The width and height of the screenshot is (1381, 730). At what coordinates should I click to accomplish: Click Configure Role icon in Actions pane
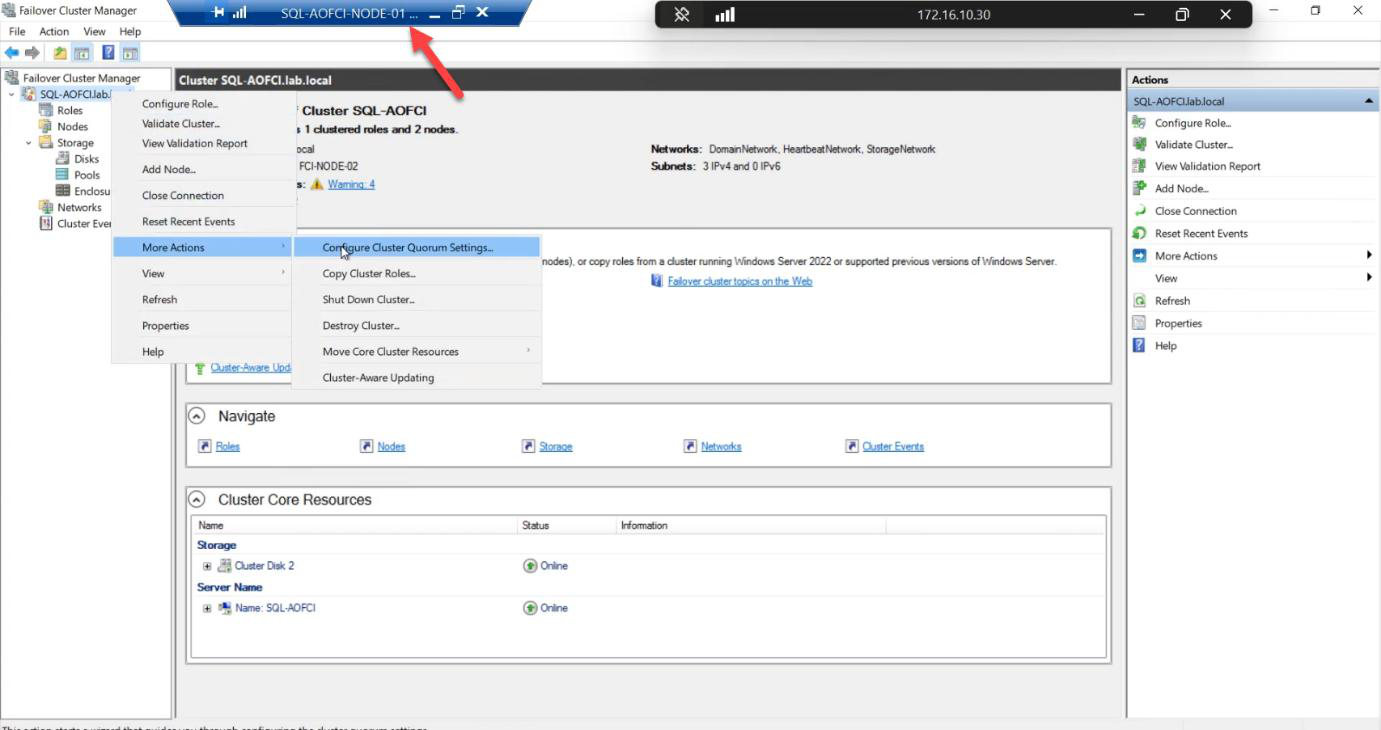click(x=1139, y=122)
